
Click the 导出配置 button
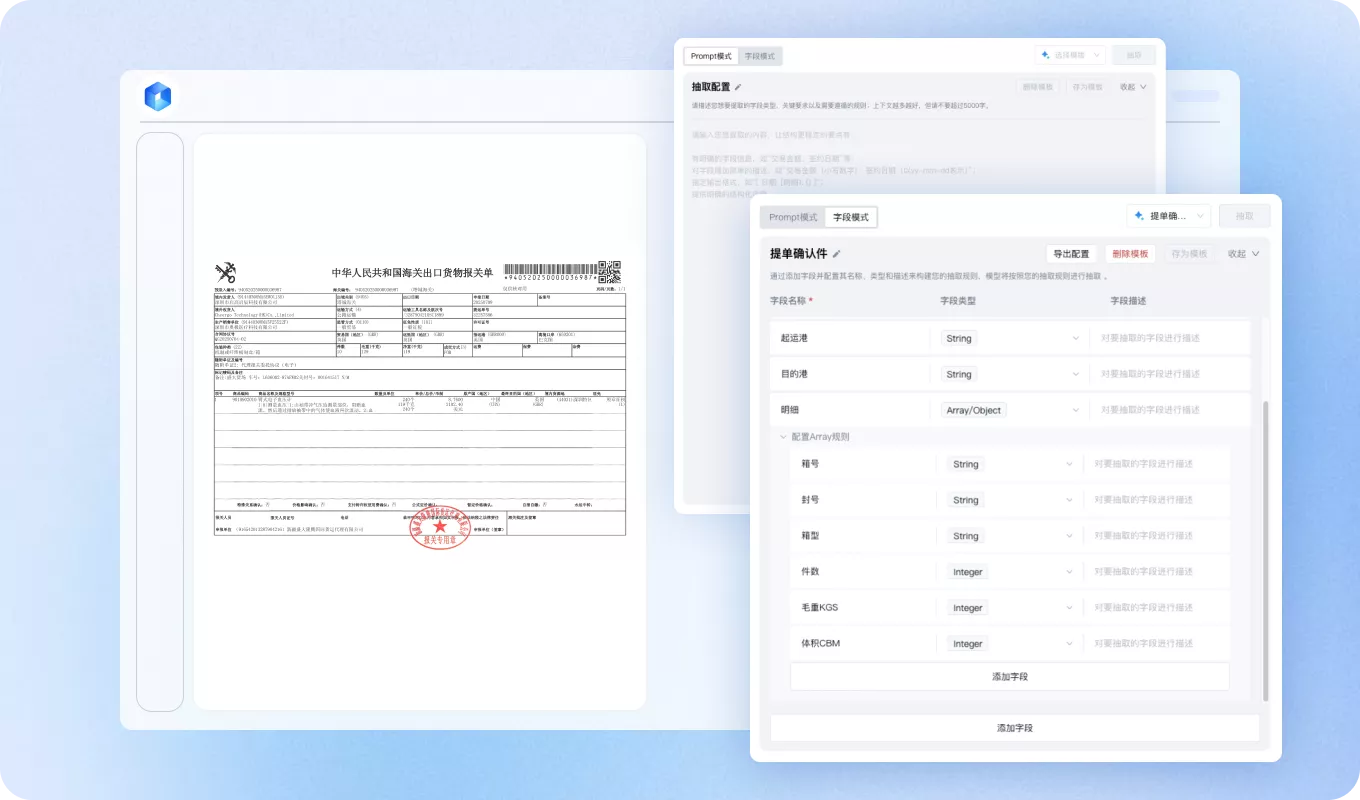tap(1071, 254)
